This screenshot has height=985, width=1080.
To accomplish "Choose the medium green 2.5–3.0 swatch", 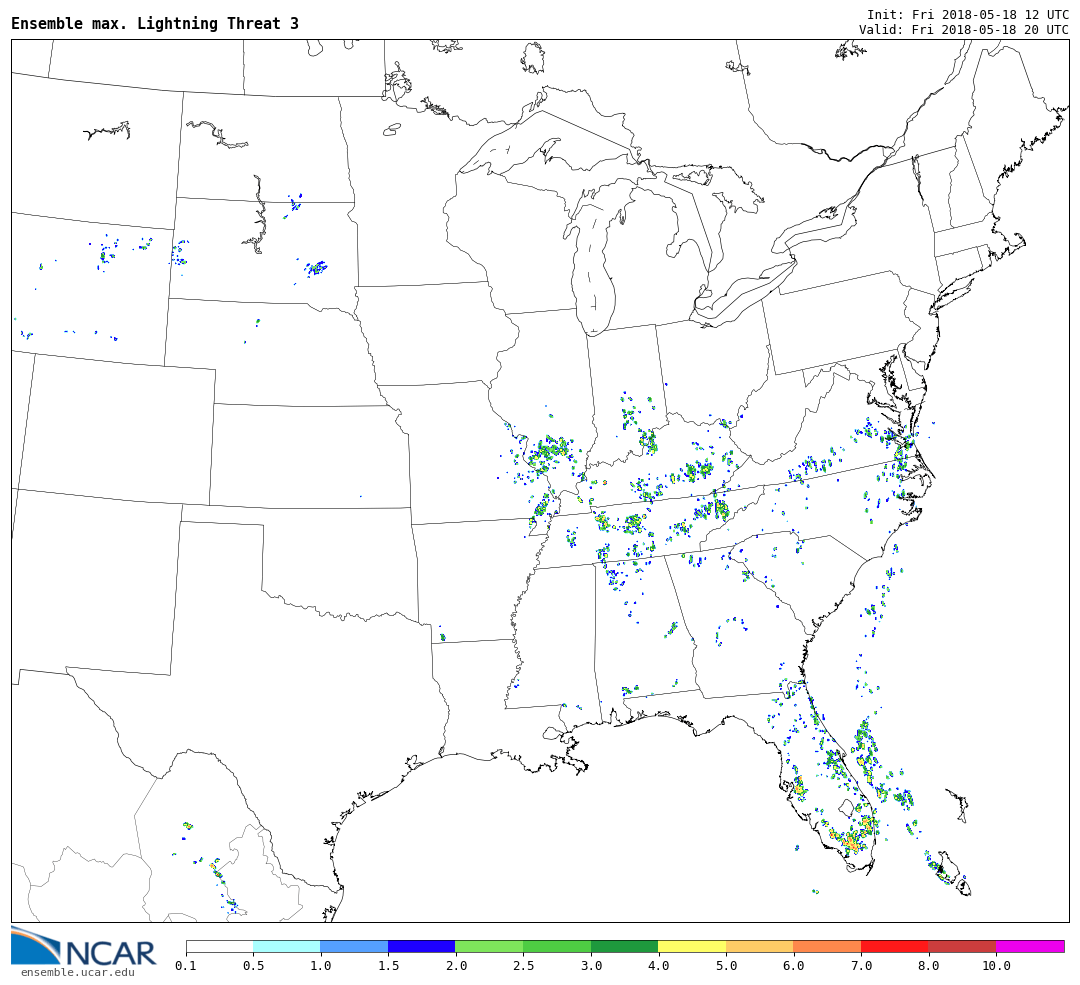I will pyautogui.click(x=557, y=946).
